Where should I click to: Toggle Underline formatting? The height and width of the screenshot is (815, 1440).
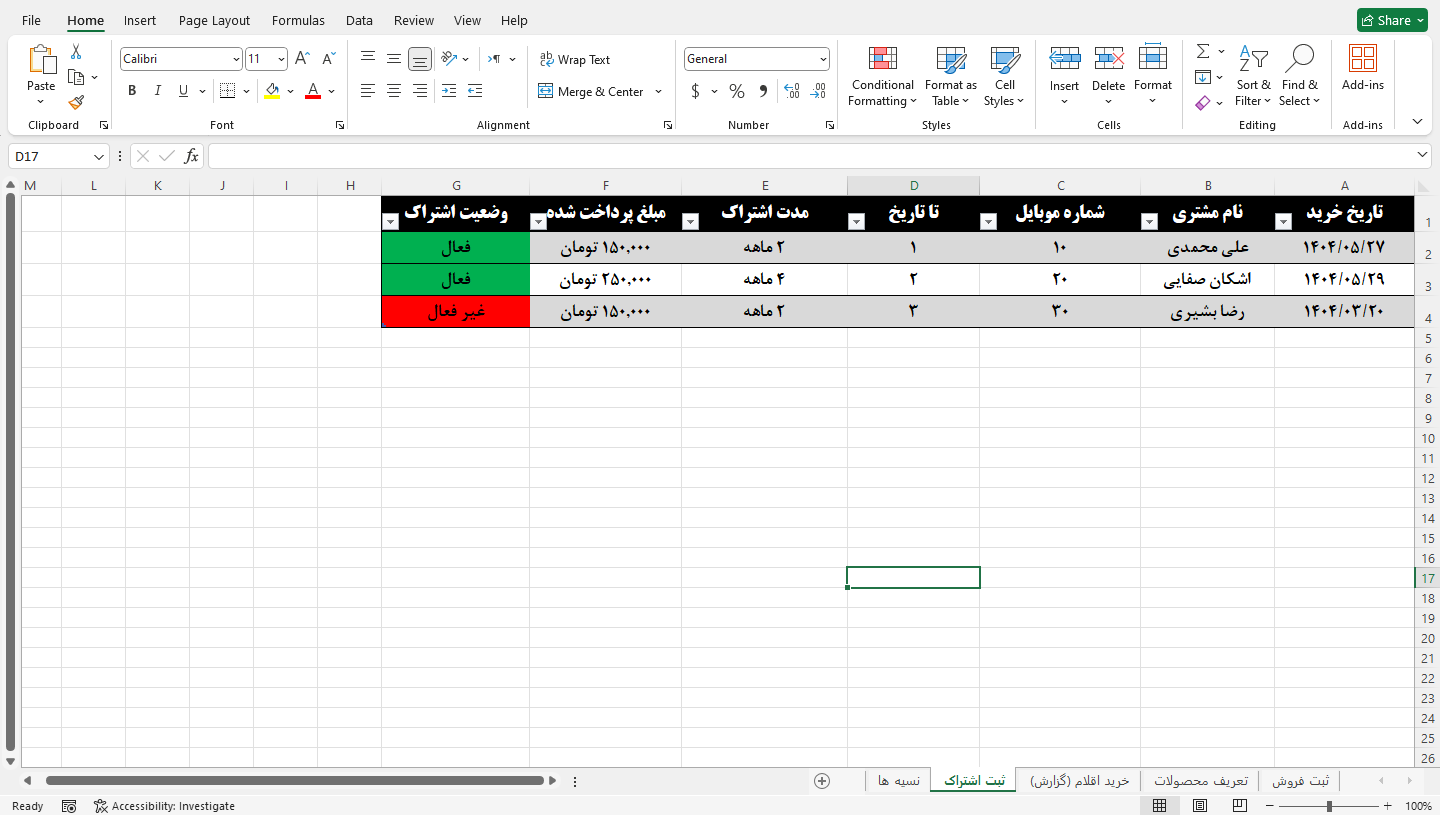tap(183, 91)
